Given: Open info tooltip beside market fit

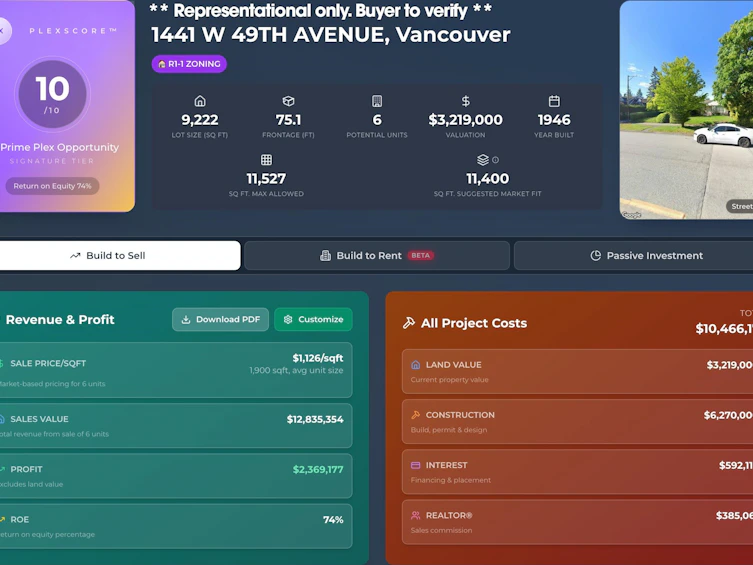Looking at the screenshot, I should pyautogui.click(x=496, y=160).
